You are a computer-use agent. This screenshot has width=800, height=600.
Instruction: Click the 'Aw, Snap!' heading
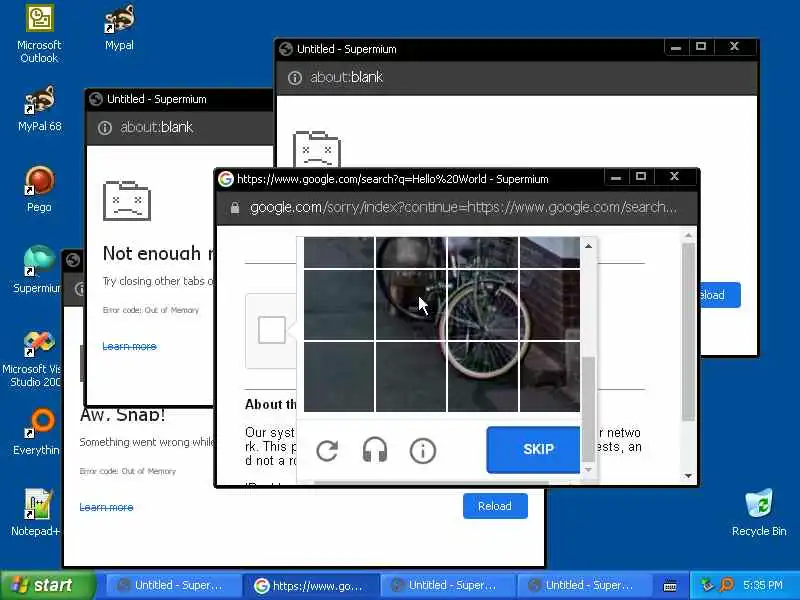[x=122, y=415]
